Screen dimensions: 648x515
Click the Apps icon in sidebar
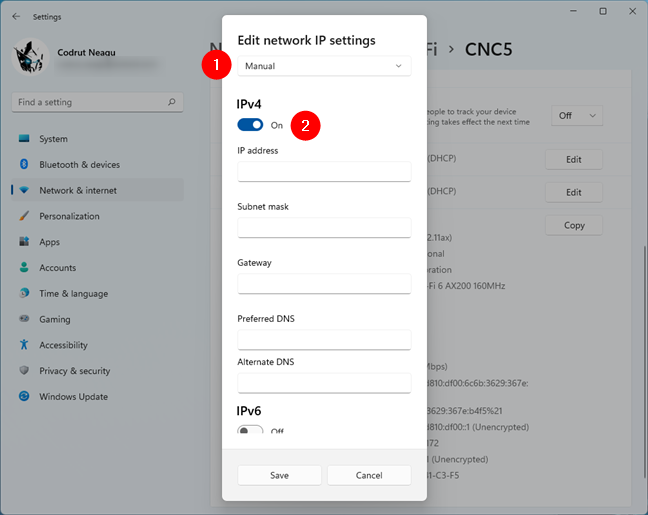(x=24, y=241)
